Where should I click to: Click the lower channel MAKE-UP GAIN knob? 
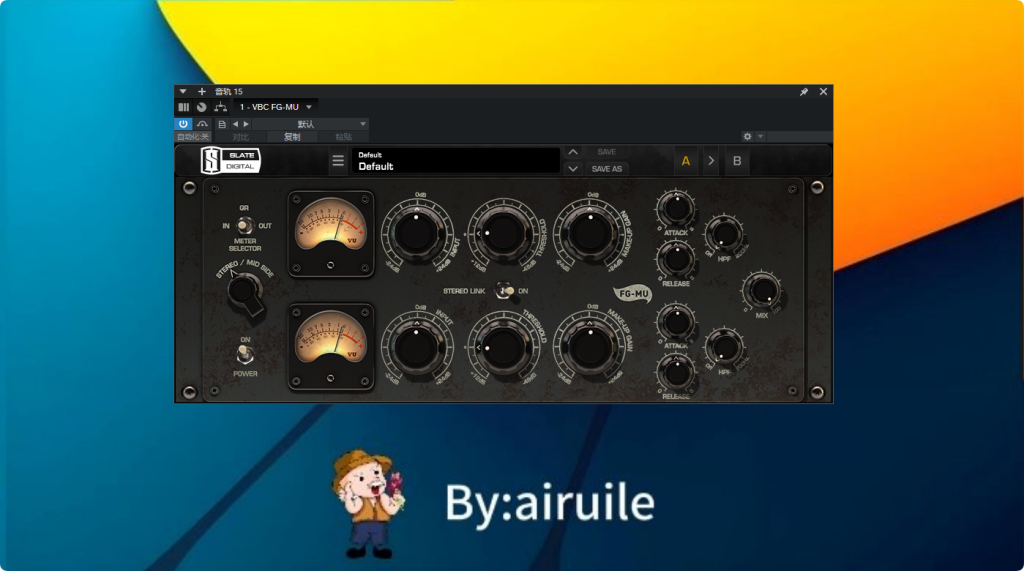[x=590, y=347]
